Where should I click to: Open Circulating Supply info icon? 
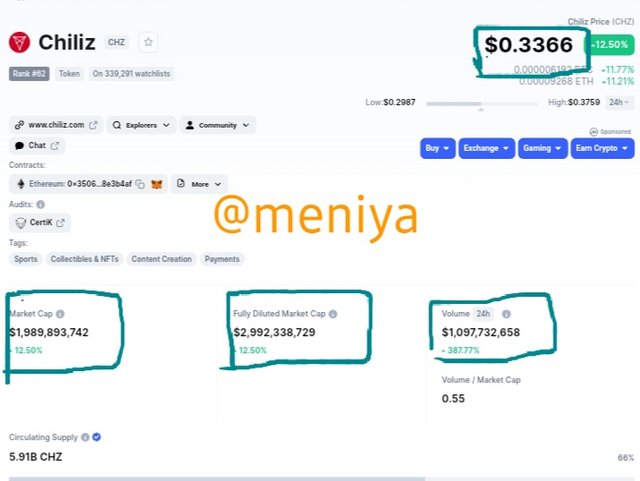pos(85,437)
